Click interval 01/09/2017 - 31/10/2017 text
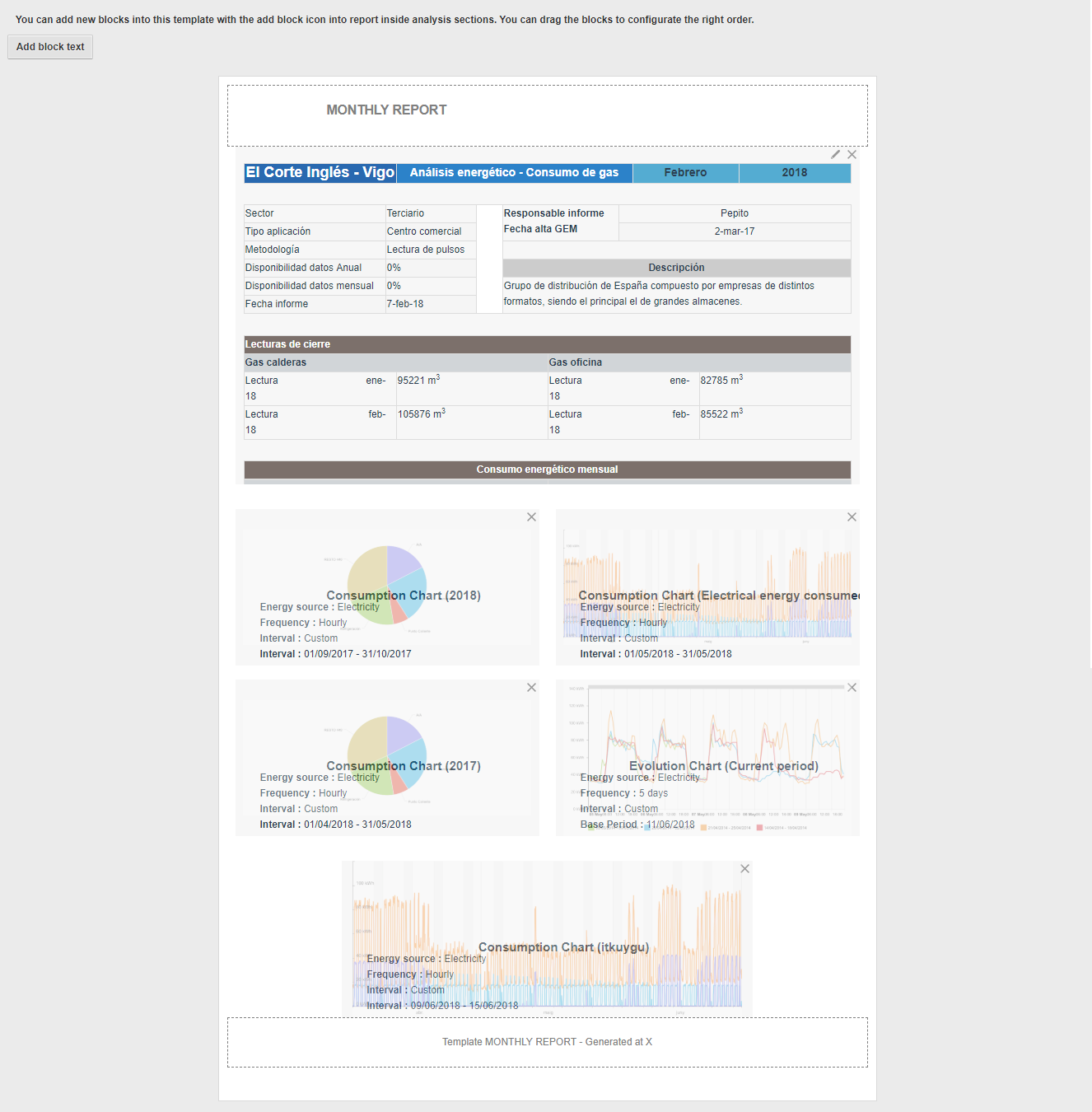Image resolution: width=1092 pixels, height=1112 pixels. [336, 654]
